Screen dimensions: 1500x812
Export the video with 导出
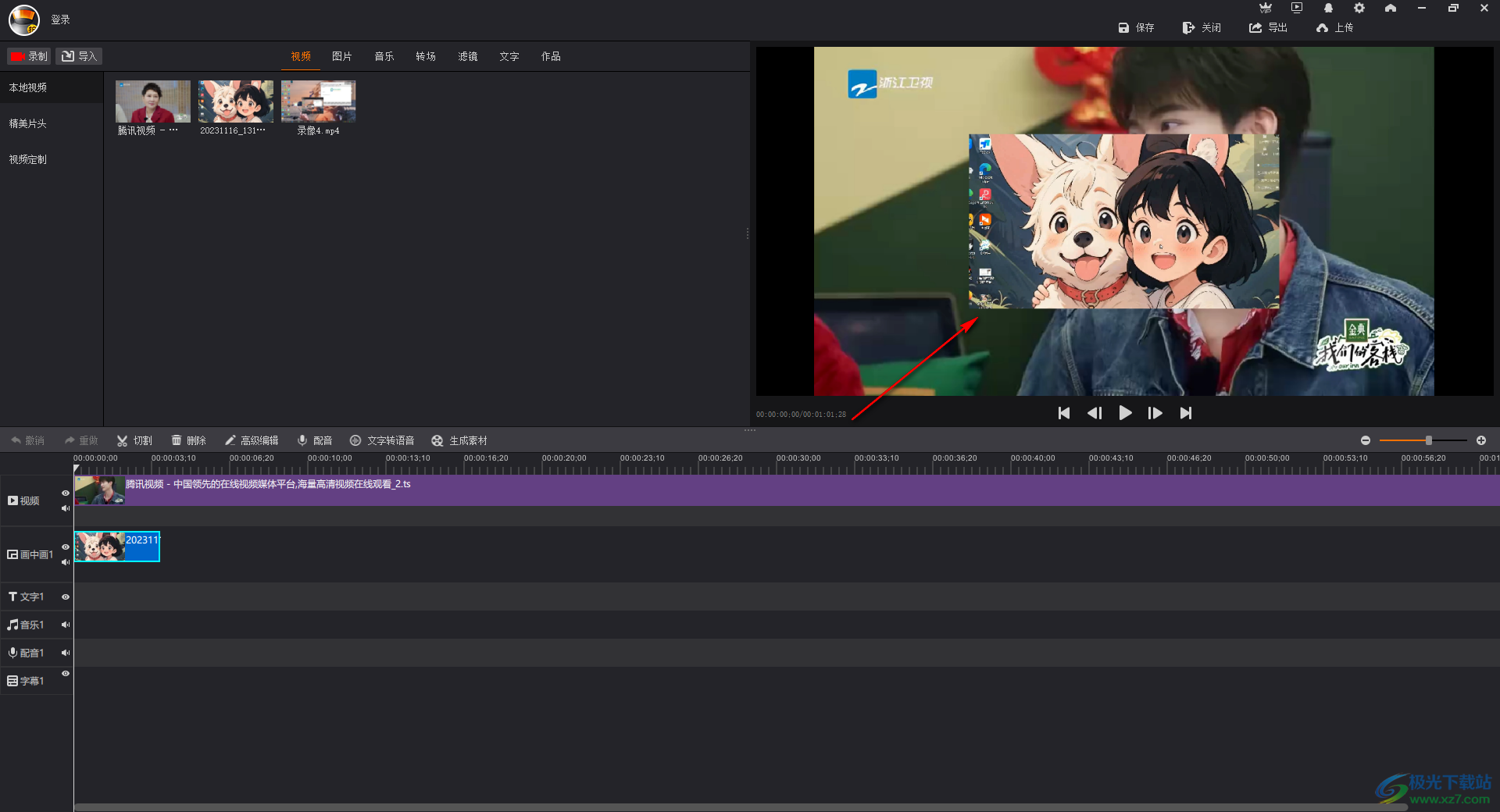click(1268, 27)
